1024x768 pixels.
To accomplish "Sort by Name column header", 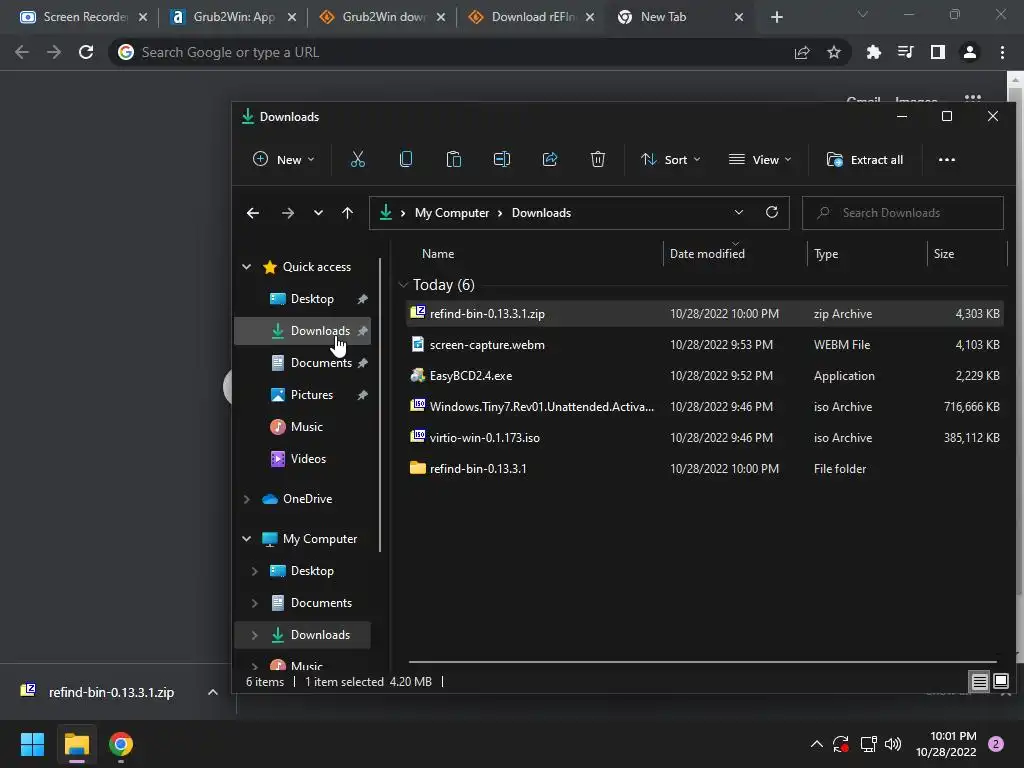I will point(438,254).
